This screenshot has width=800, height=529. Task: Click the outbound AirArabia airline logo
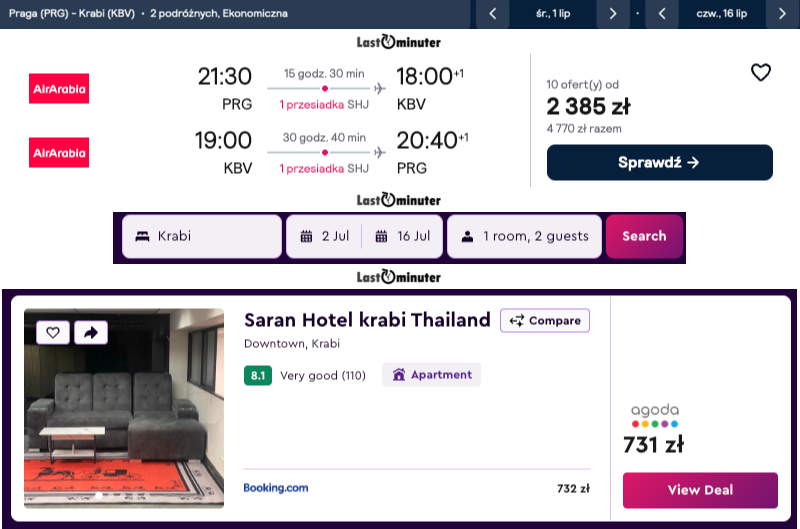[59, 89]
